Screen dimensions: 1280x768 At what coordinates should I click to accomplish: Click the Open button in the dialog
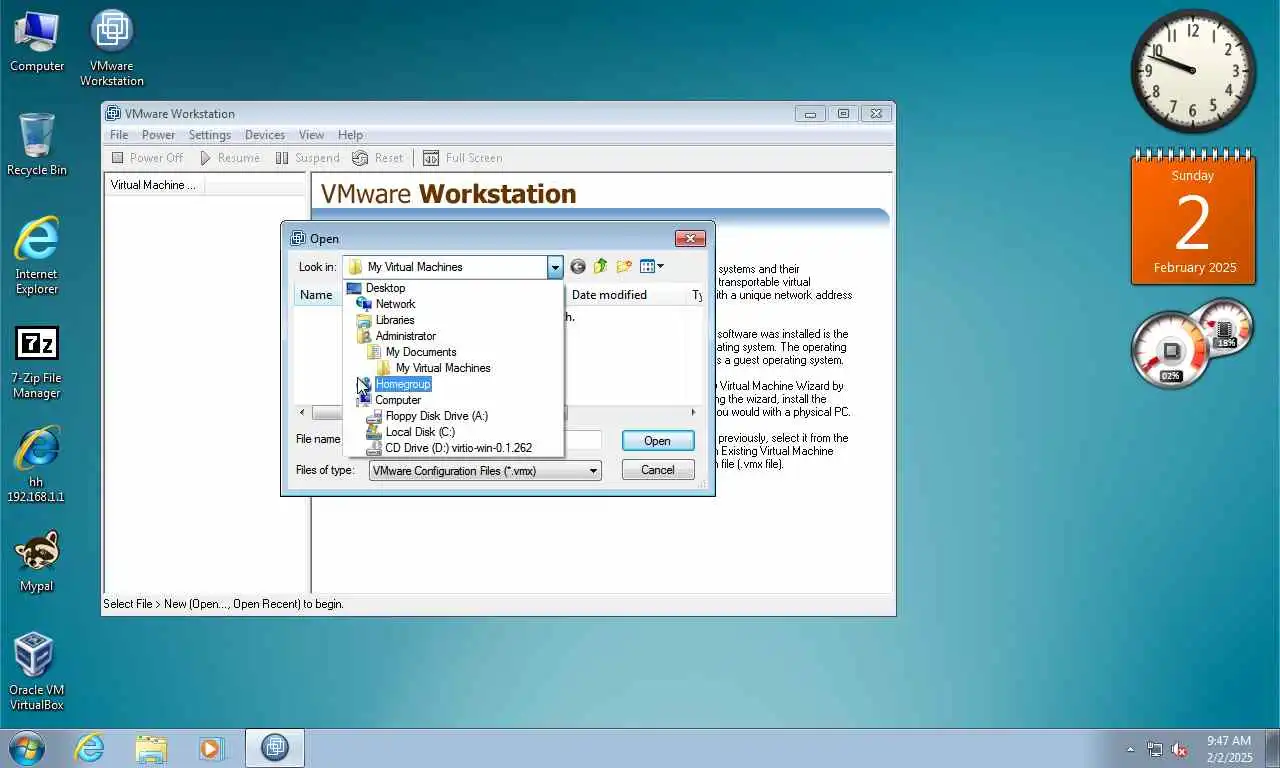coord(657,441)
